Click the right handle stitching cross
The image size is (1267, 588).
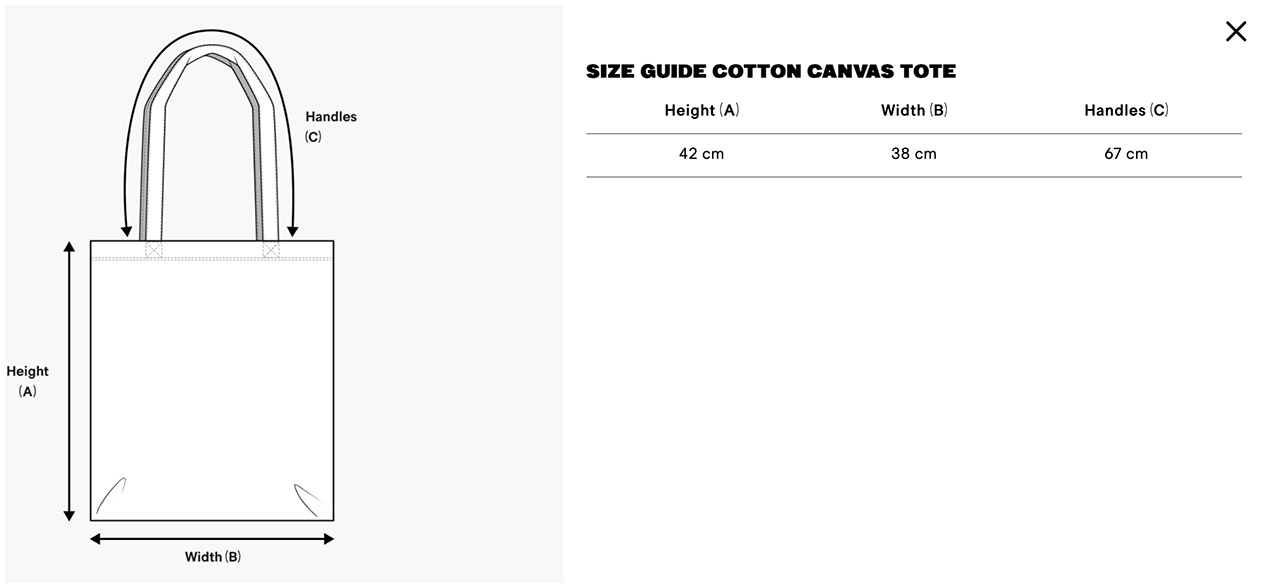click(x=271, y=250)
